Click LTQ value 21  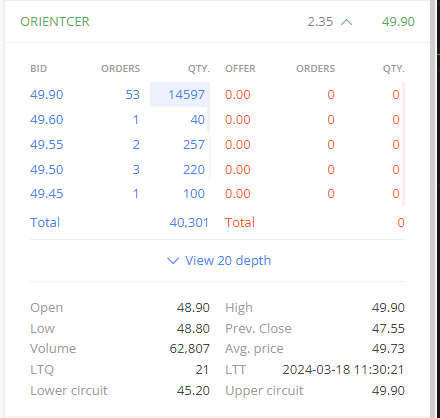(x=202, y=370)
